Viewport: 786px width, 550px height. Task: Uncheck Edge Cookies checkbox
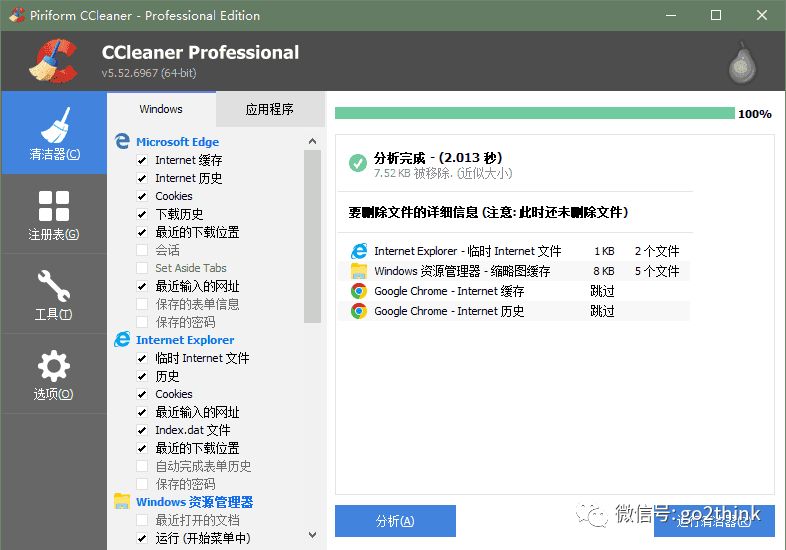click(142, 197)
